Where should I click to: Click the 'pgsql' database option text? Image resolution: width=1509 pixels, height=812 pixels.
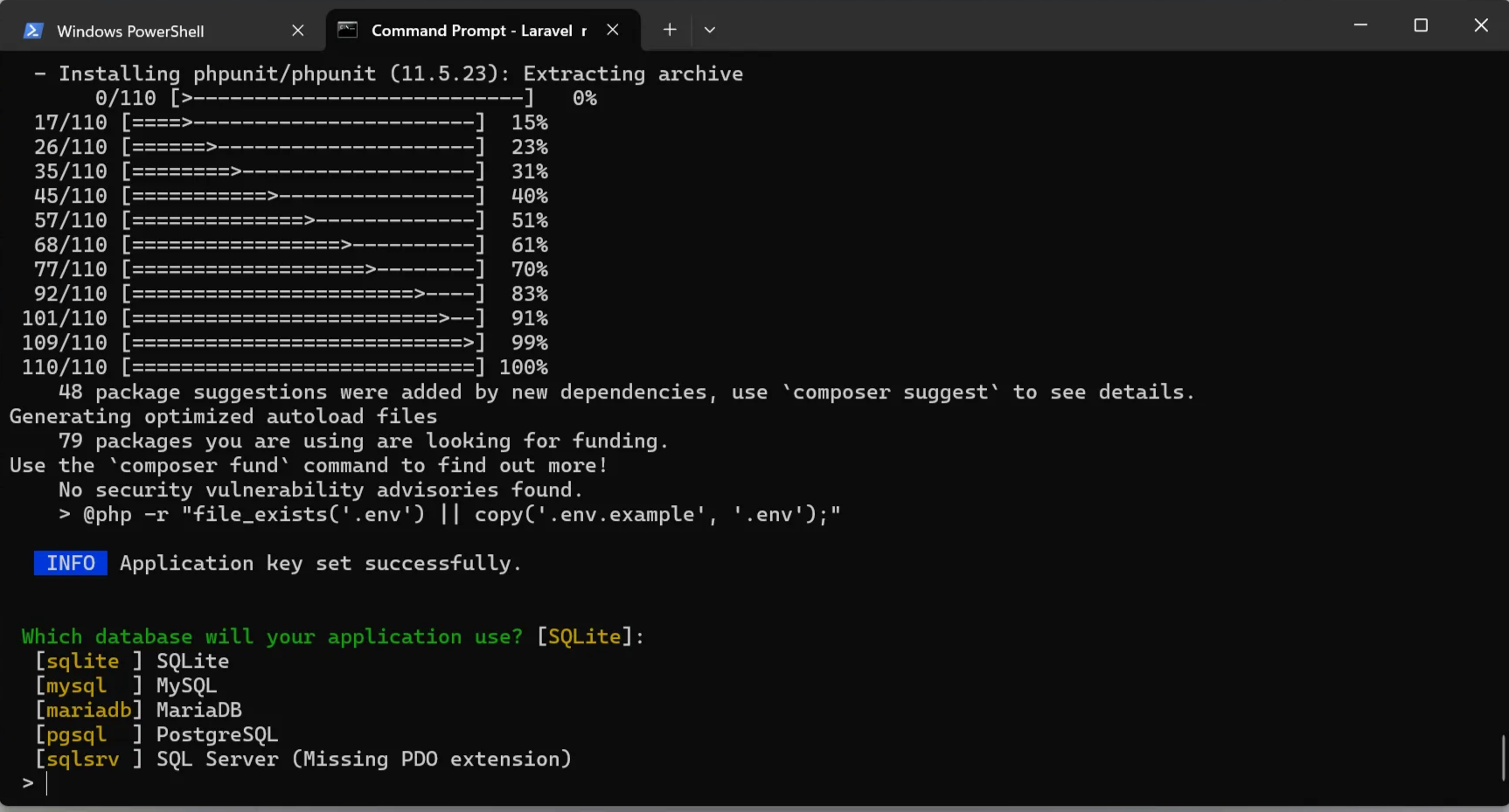tap(77, 735)
